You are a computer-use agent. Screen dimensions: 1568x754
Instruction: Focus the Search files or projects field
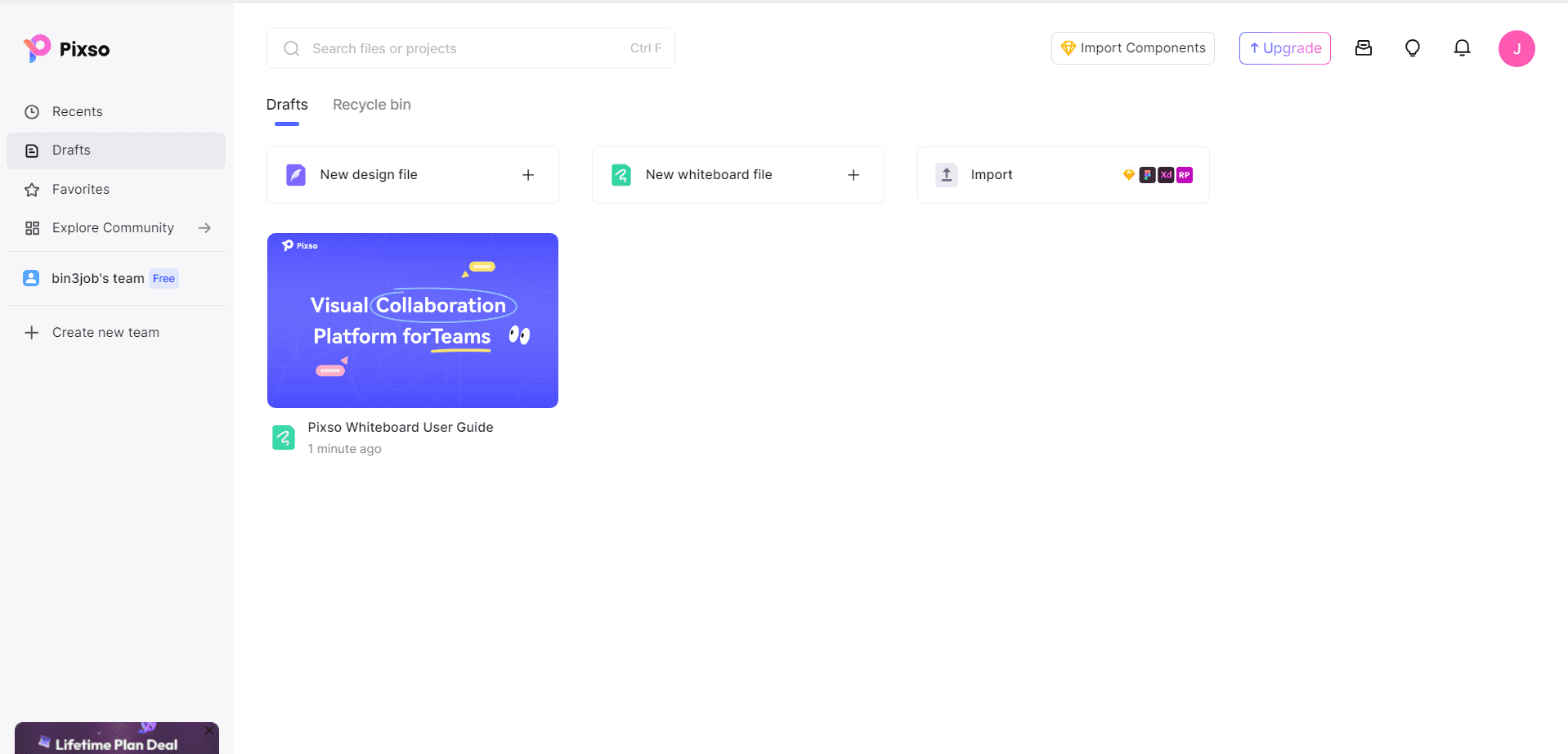pos(471,48)
